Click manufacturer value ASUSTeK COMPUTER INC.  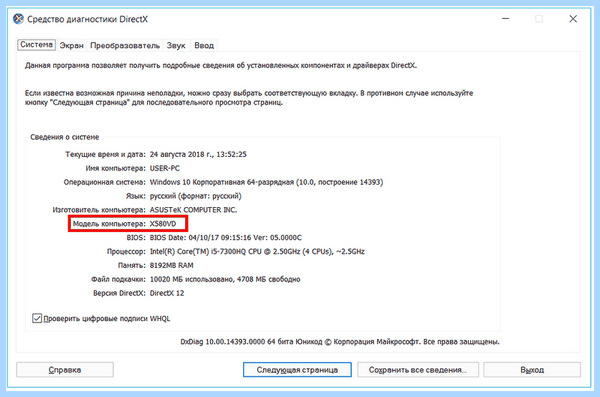click(193, 210)
